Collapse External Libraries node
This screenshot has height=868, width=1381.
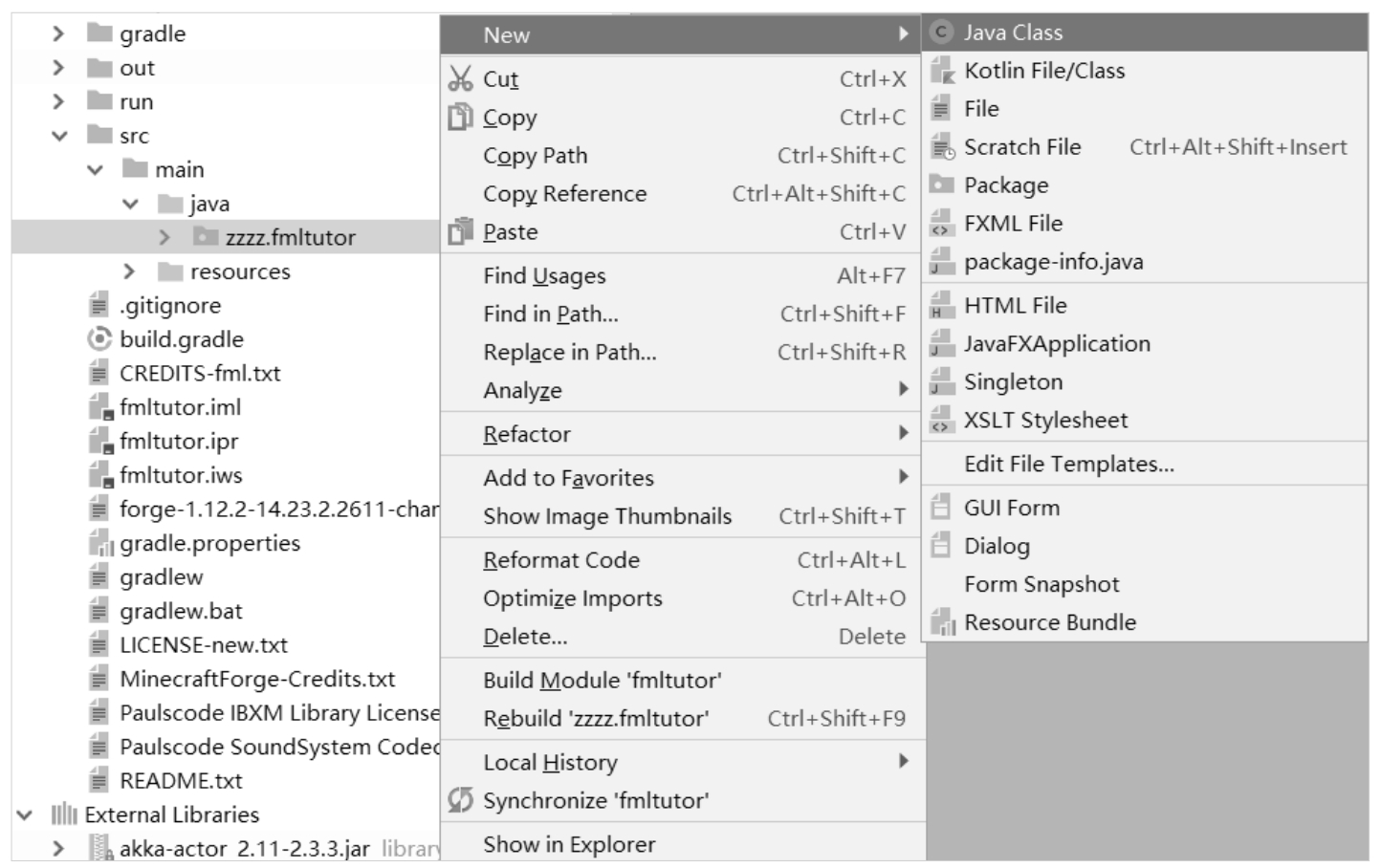24,814
